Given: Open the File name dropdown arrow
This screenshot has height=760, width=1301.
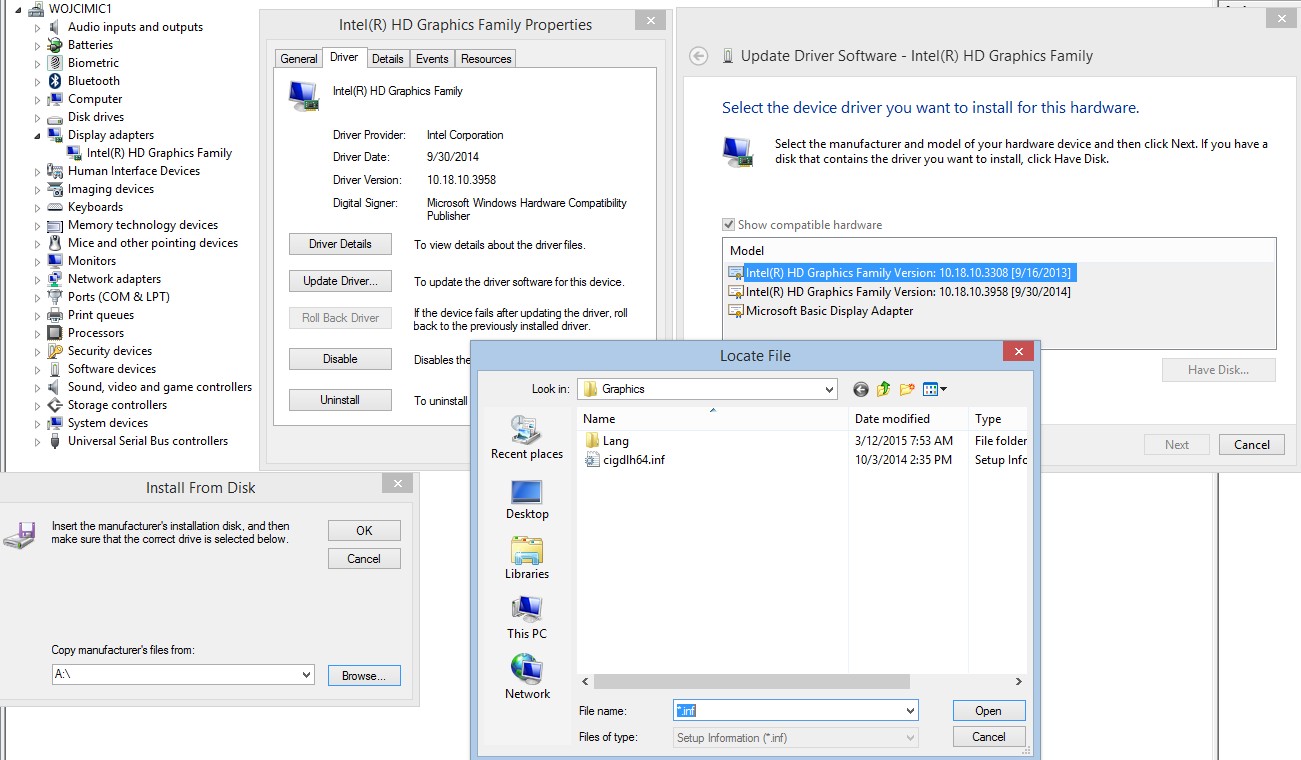Looking at the screenshot, I should 910,711.
